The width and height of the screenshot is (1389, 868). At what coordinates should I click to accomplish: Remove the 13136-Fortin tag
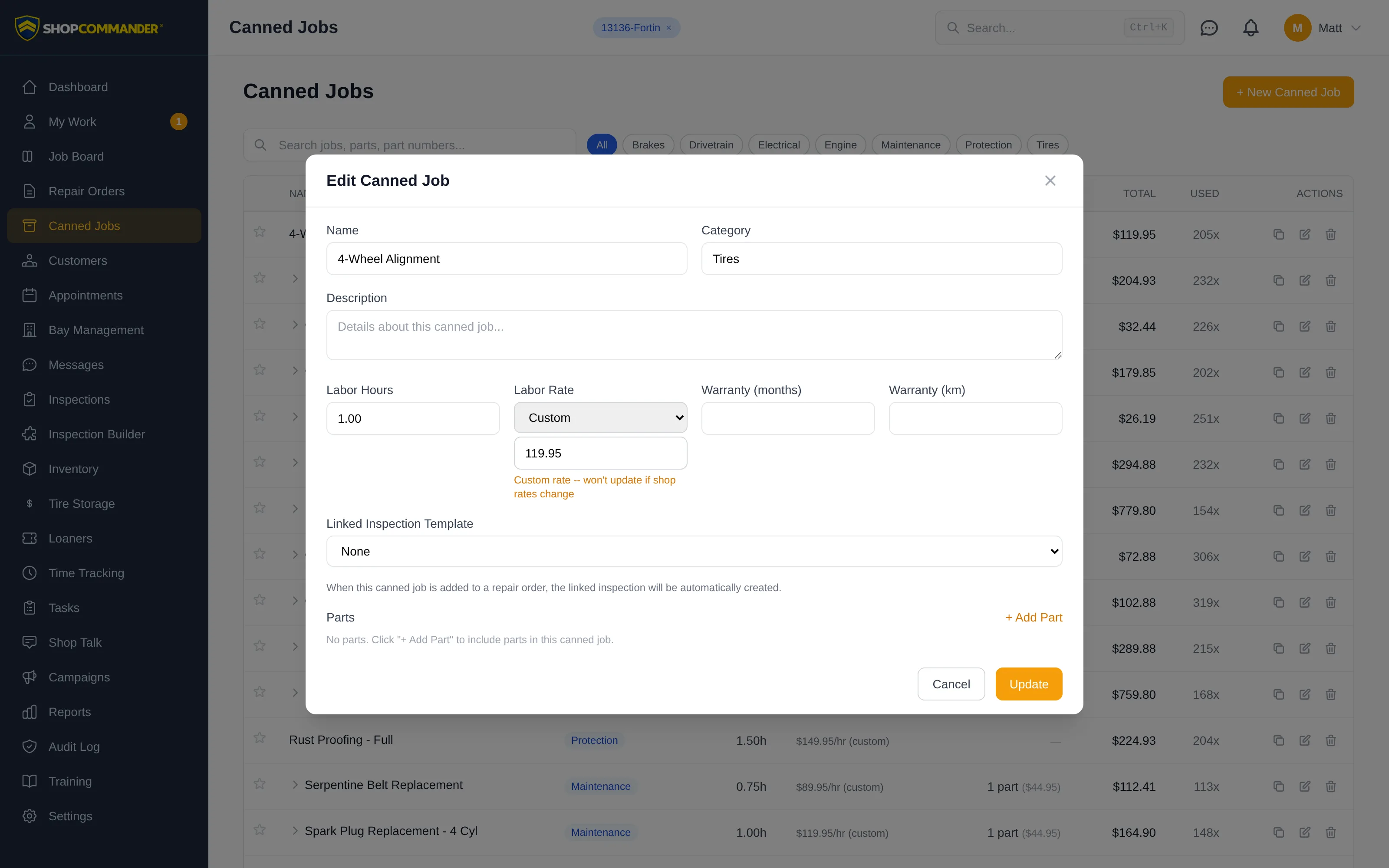(x=668, y=27)
